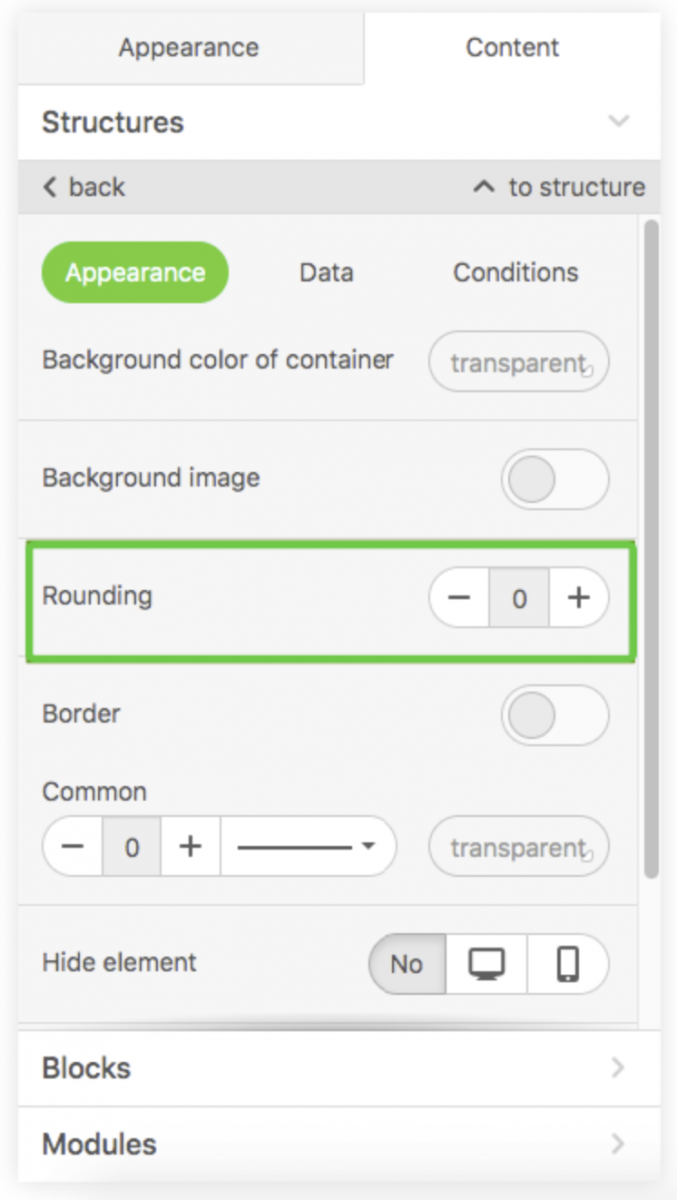Click minus on Common border width
677x1200 pixels.
(x=72, y=847)
